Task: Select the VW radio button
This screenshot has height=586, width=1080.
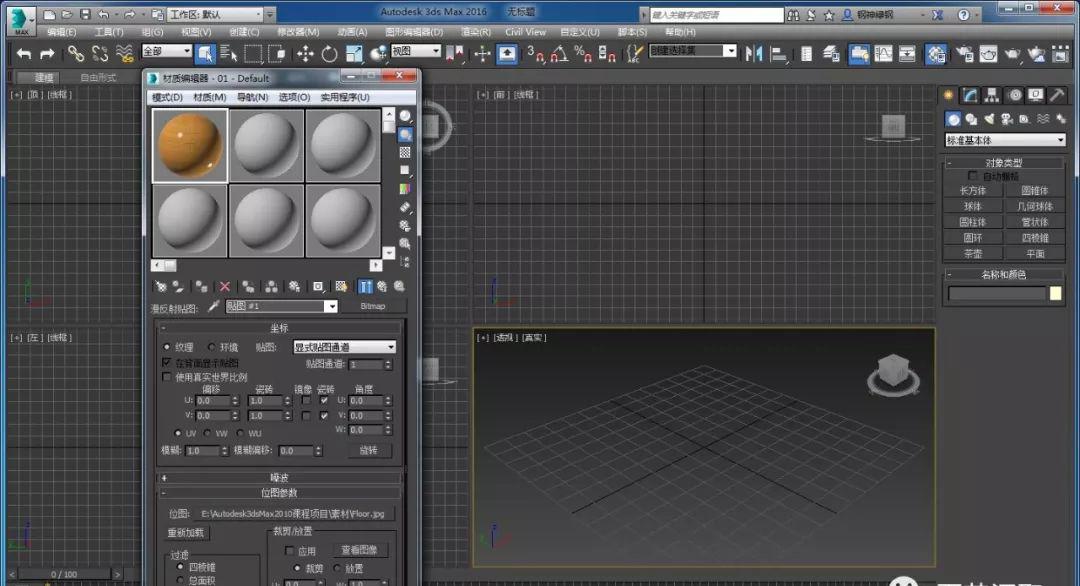Action: click(x=207, y=433)
